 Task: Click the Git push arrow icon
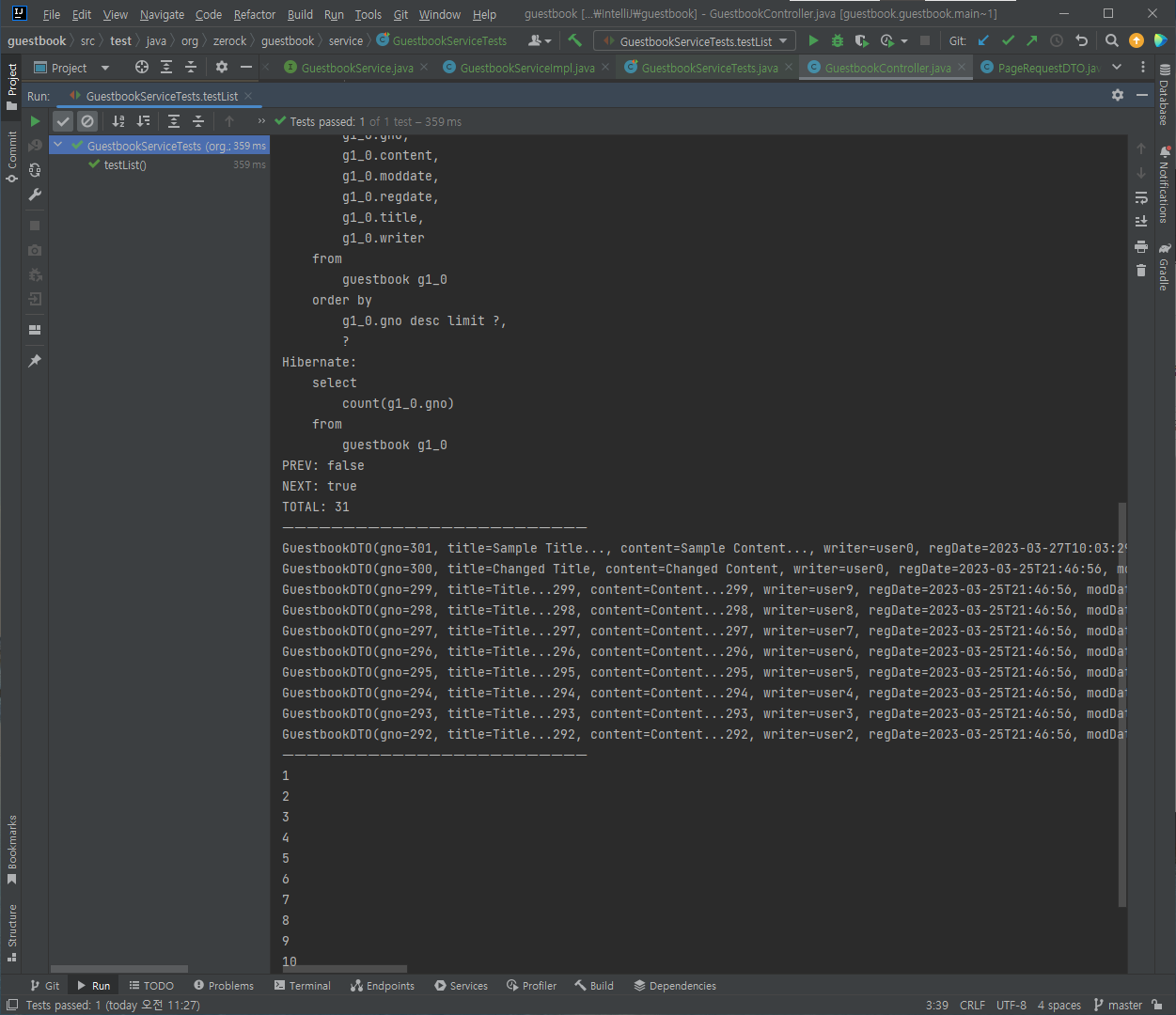pos(1032,40)
